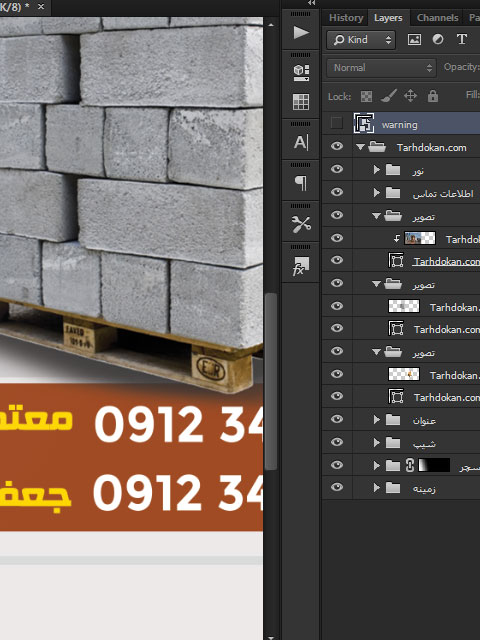This screenshot has height=640, width=480.
Task: Show the hidden warning layer
Action: pyautogui.click(x=337, y=122)
